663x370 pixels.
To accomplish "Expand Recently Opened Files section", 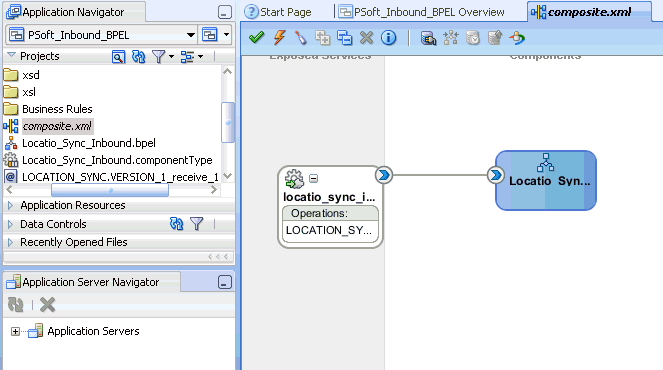I will click(11, 242).
